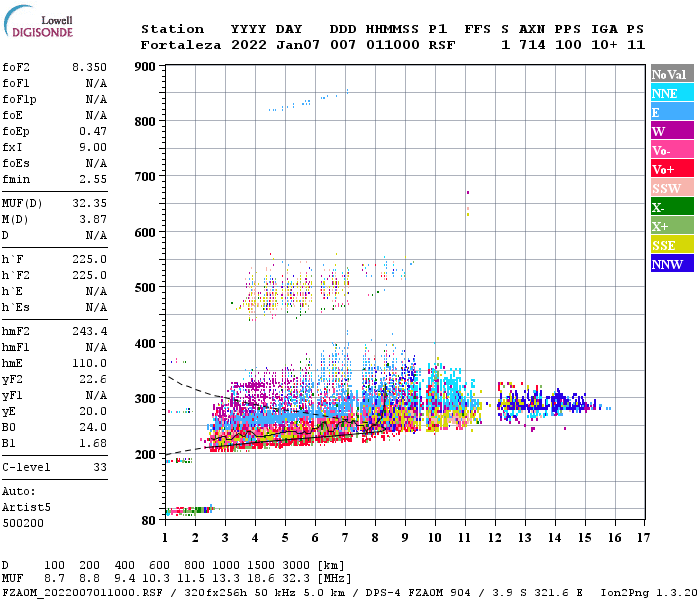
Task: Select the Vo+ red legend swatch
Action: click(x=672, y=169)
